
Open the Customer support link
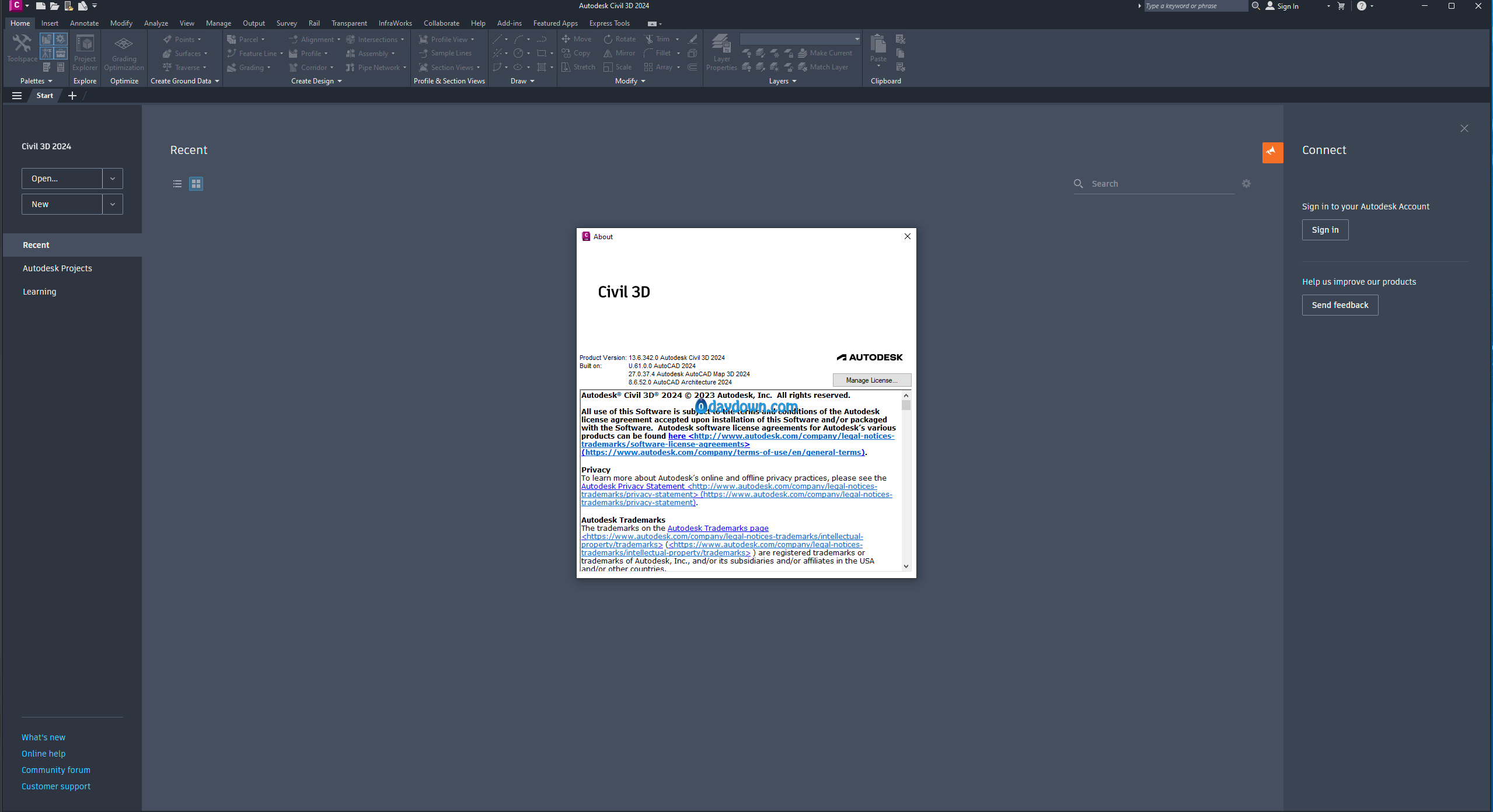[x=56, y=786]
